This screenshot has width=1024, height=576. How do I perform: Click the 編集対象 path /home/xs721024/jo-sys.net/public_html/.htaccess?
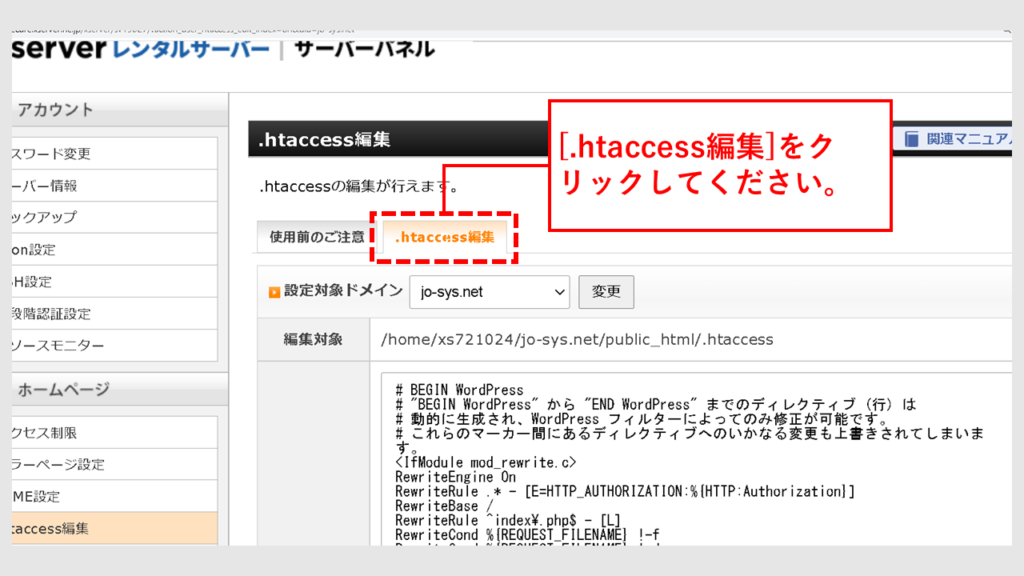577,340
